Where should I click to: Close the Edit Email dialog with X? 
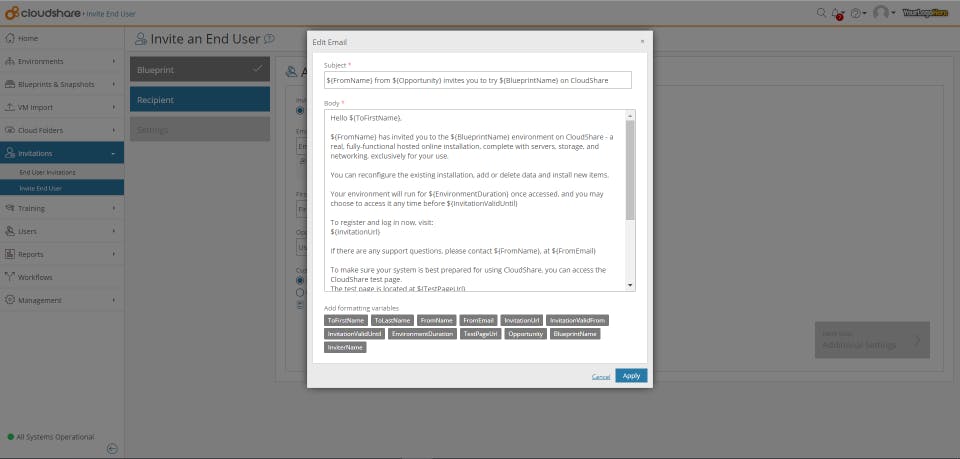(x=642, y=41)
